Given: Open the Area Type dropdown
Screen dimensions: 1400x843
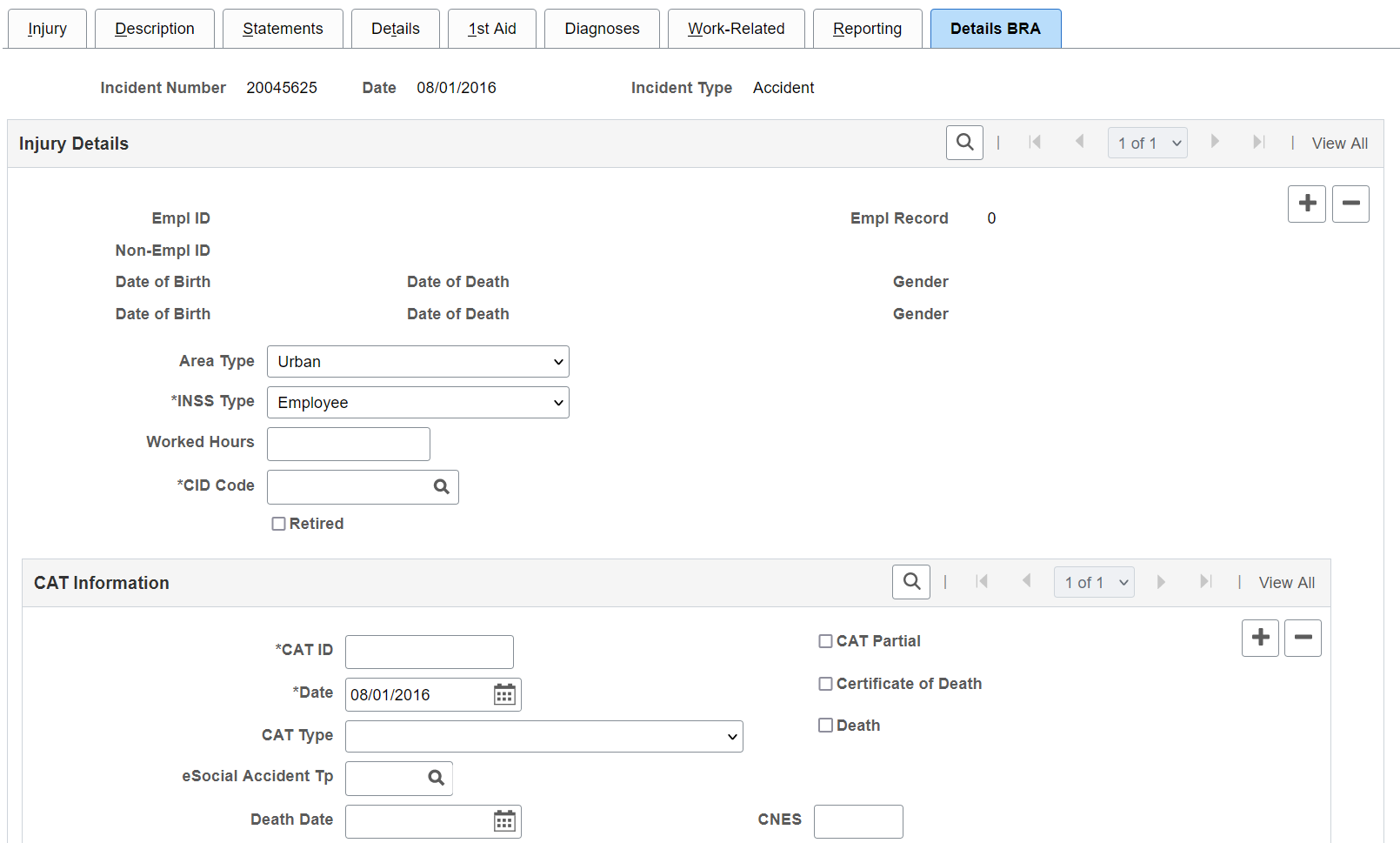Looking at the screenshot, I should (x=418, y=362).
